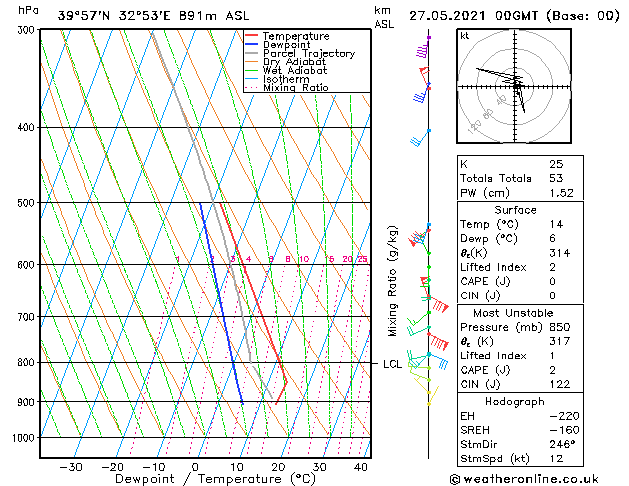Screen dimensions: 629x486
Task: Click the 500 hPa pressure label
Action: (26, 203)
